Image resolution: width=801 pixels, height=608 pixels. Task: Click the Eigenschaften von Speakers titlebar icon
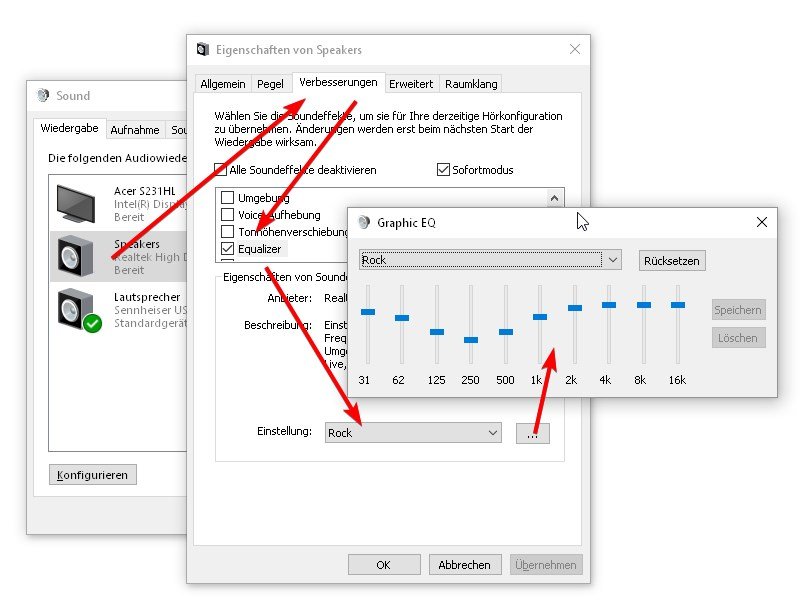(x=203, y=48)
